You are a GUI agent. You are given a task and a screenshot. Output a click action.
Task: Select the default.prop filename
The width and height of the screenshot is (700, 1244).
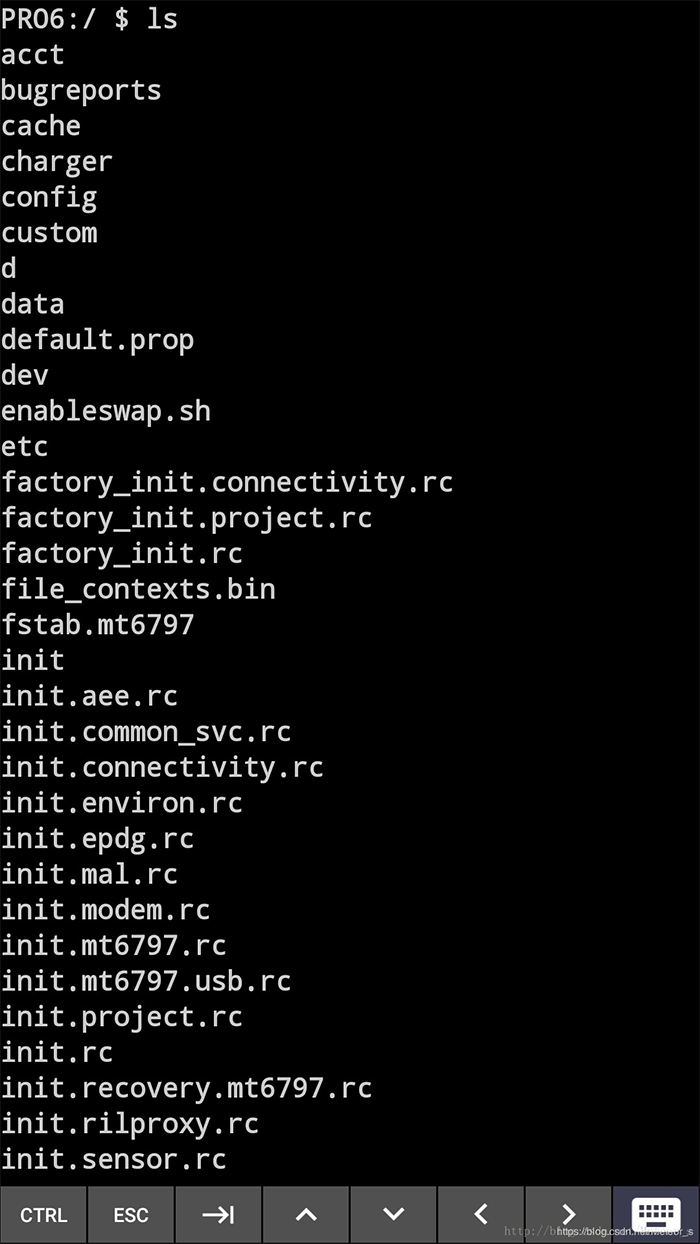point(97,339)
